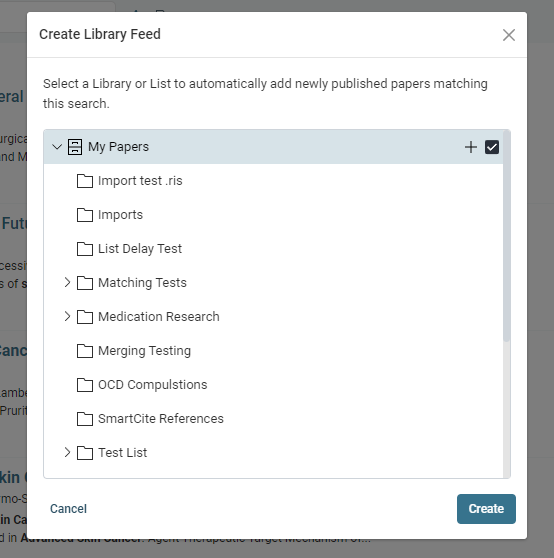
Task: Expand the Test List folder
Action: [67, 452]
